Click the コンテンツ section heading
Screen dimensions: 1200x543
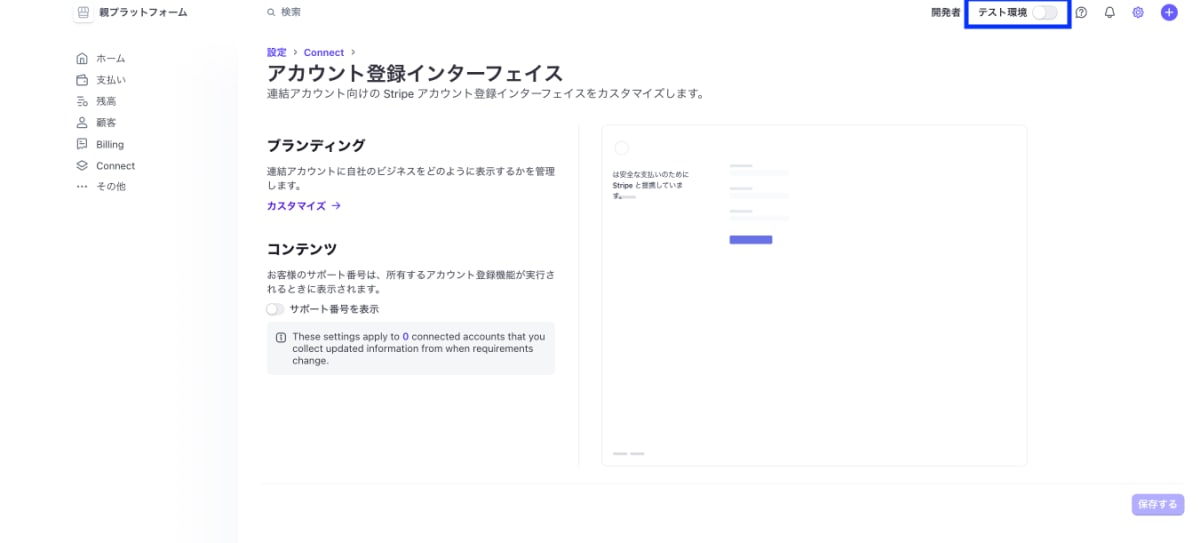click(302, 248)
